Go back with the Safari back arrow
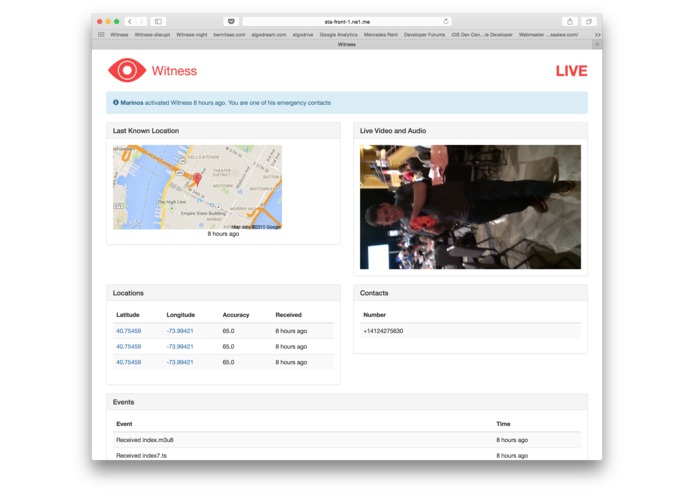 click(x=130, y=21)
